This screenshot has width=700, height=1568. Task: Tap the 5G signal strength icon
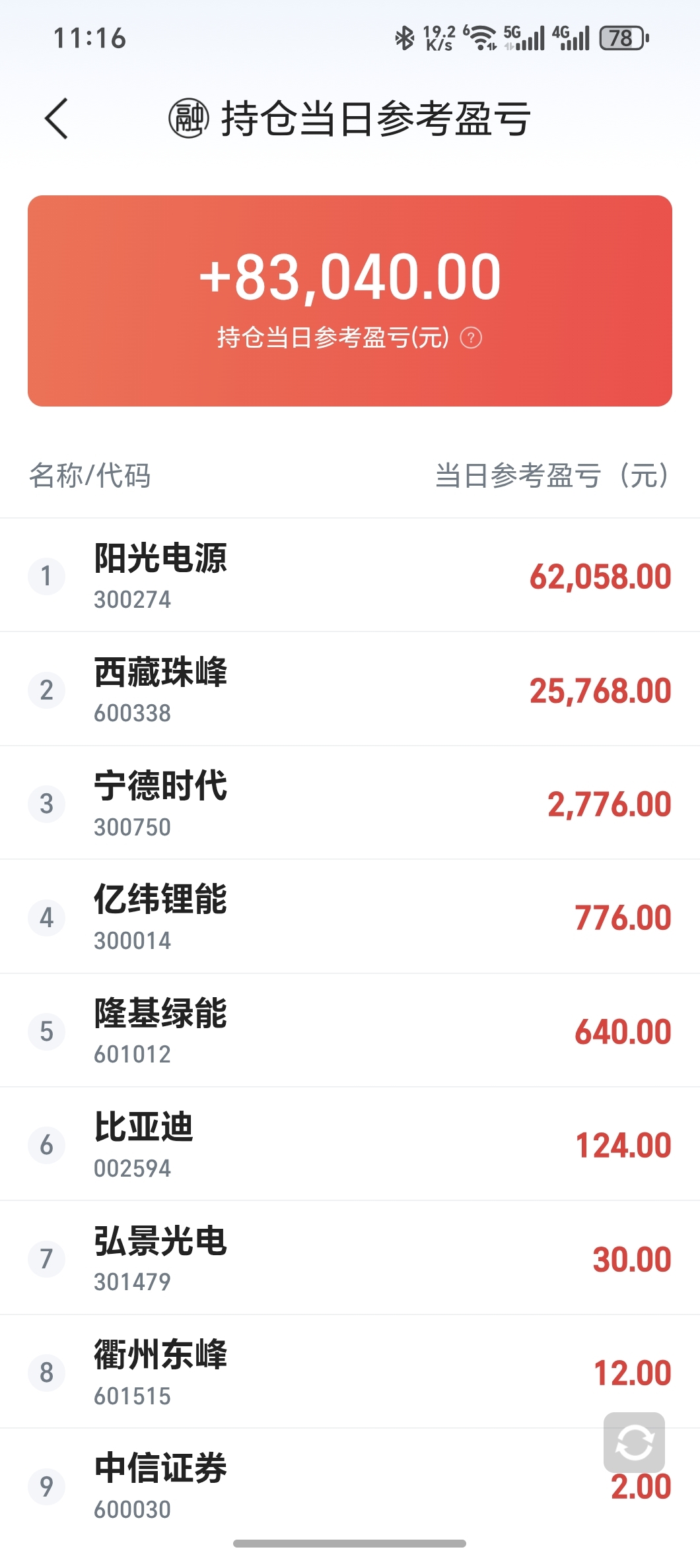525,38
